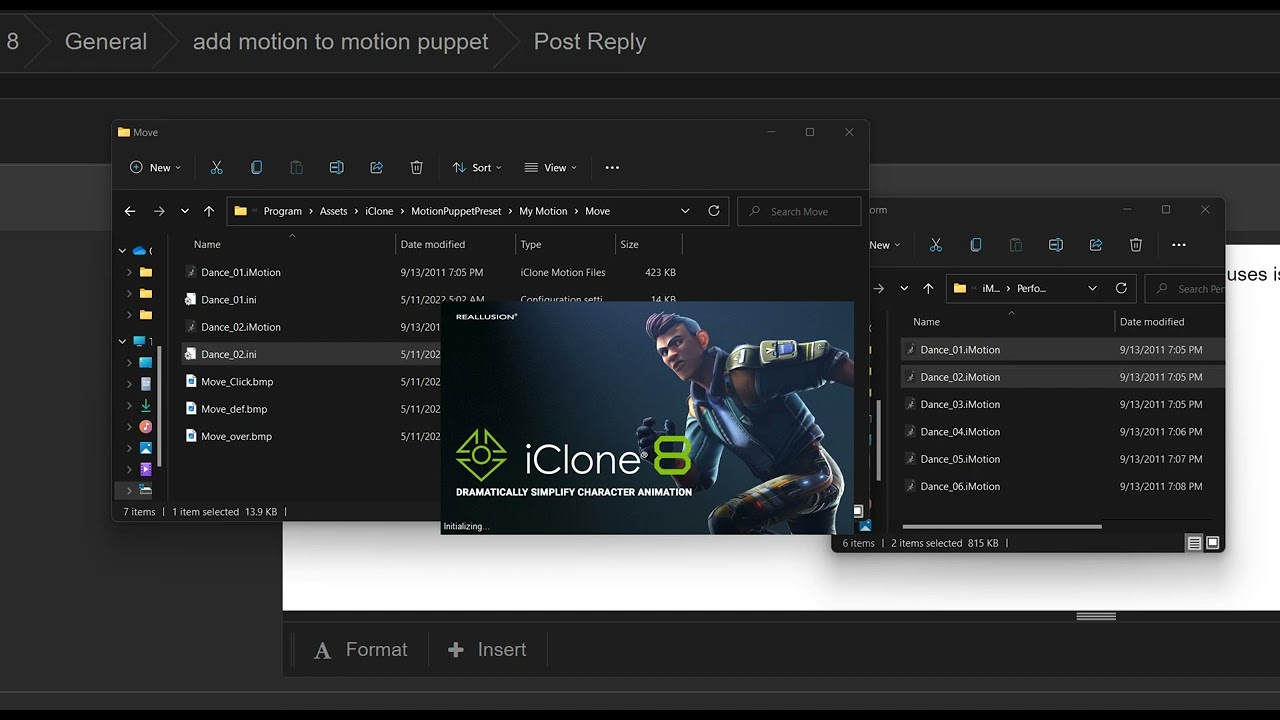Open the Sort dropdown in Move window
Viewport: 1280px width, 720px height.
pyautogui.click(x=477, y=168)
